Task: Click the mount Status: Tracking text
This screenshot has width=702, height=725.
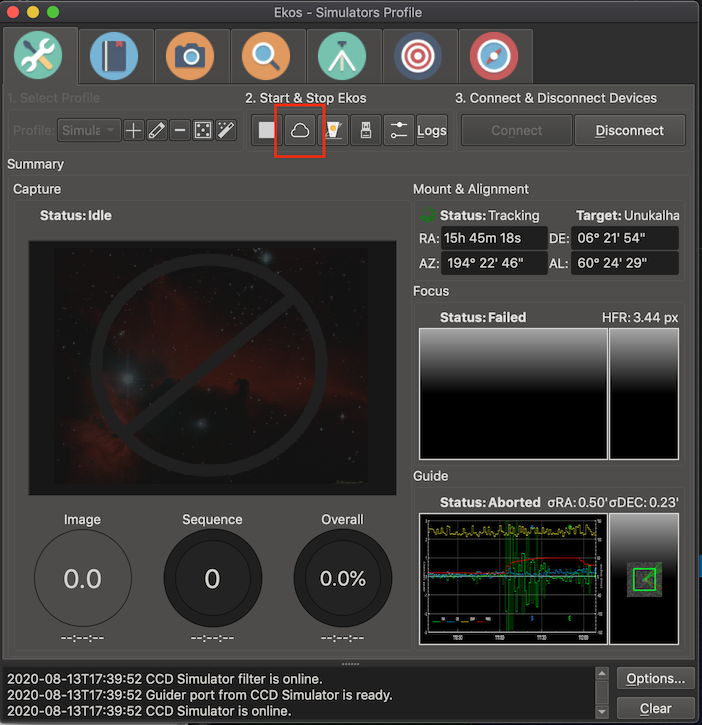Action: click(489, 215)
